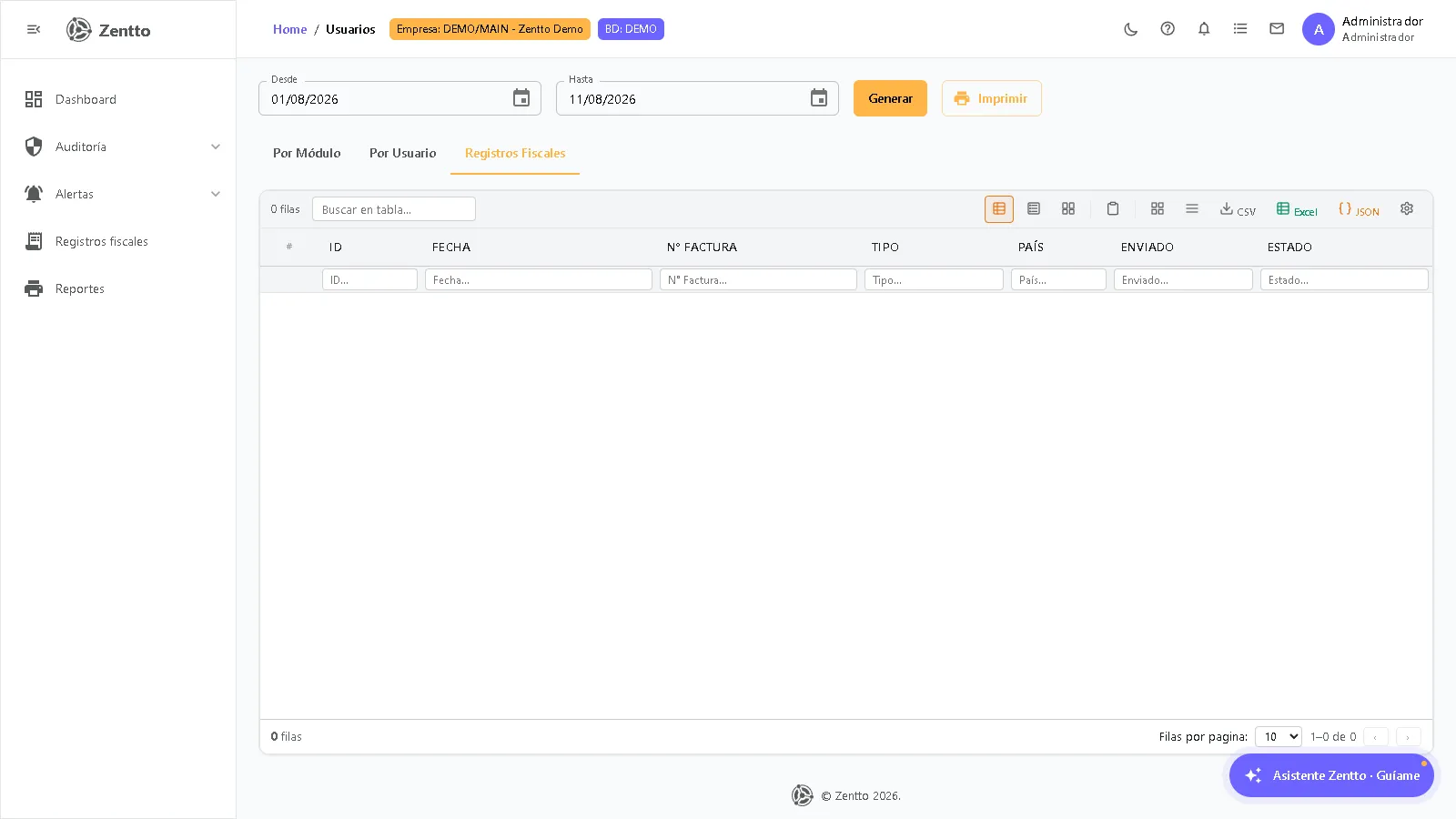
Task: Click the Dashboard grid icon in sidebar
Action: coord(34,99)
